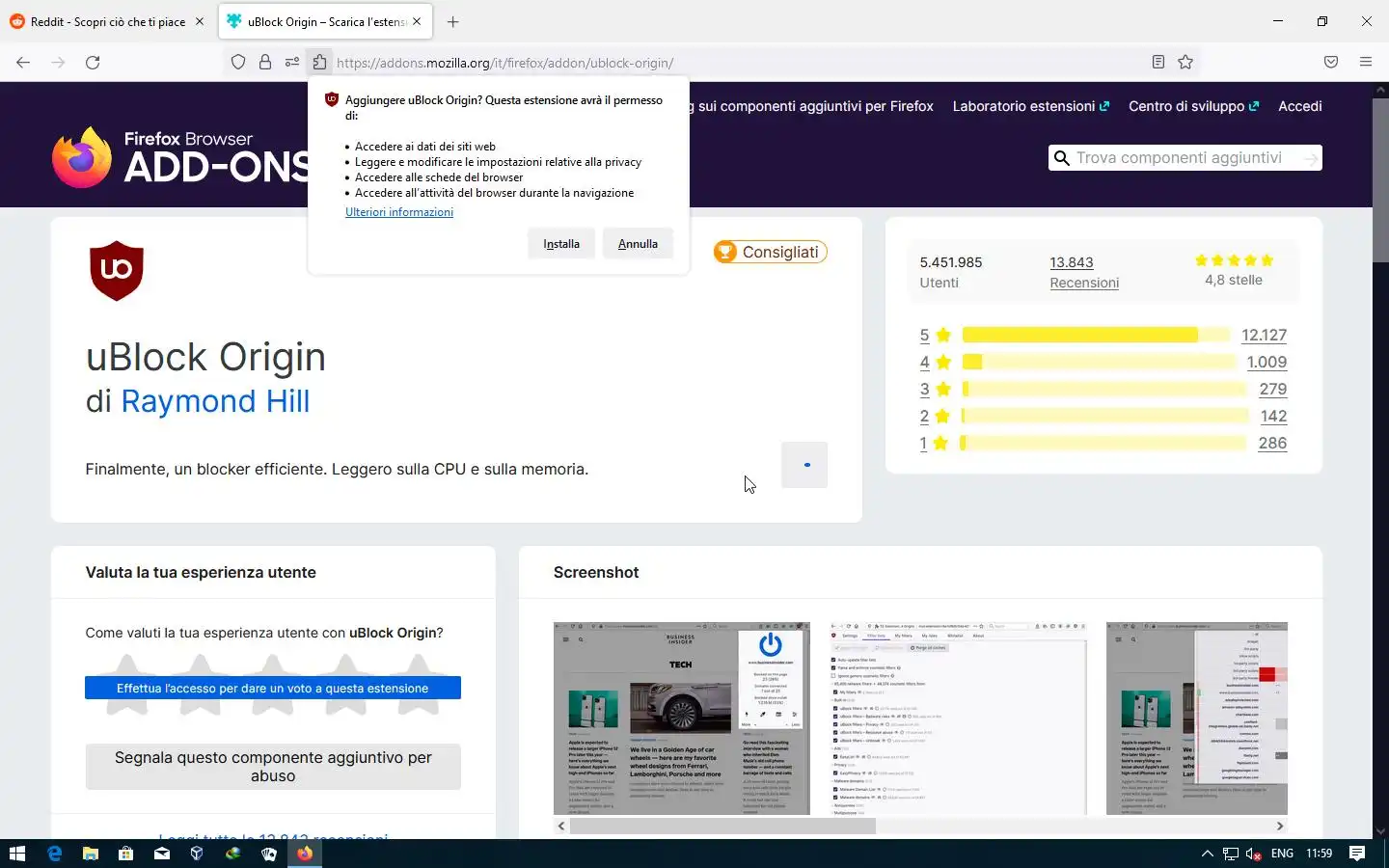Image resolution: width=1389 pixels, height=868 pixels.
Task: Open File Explorer from the taskbar
Action: (90, 854)
